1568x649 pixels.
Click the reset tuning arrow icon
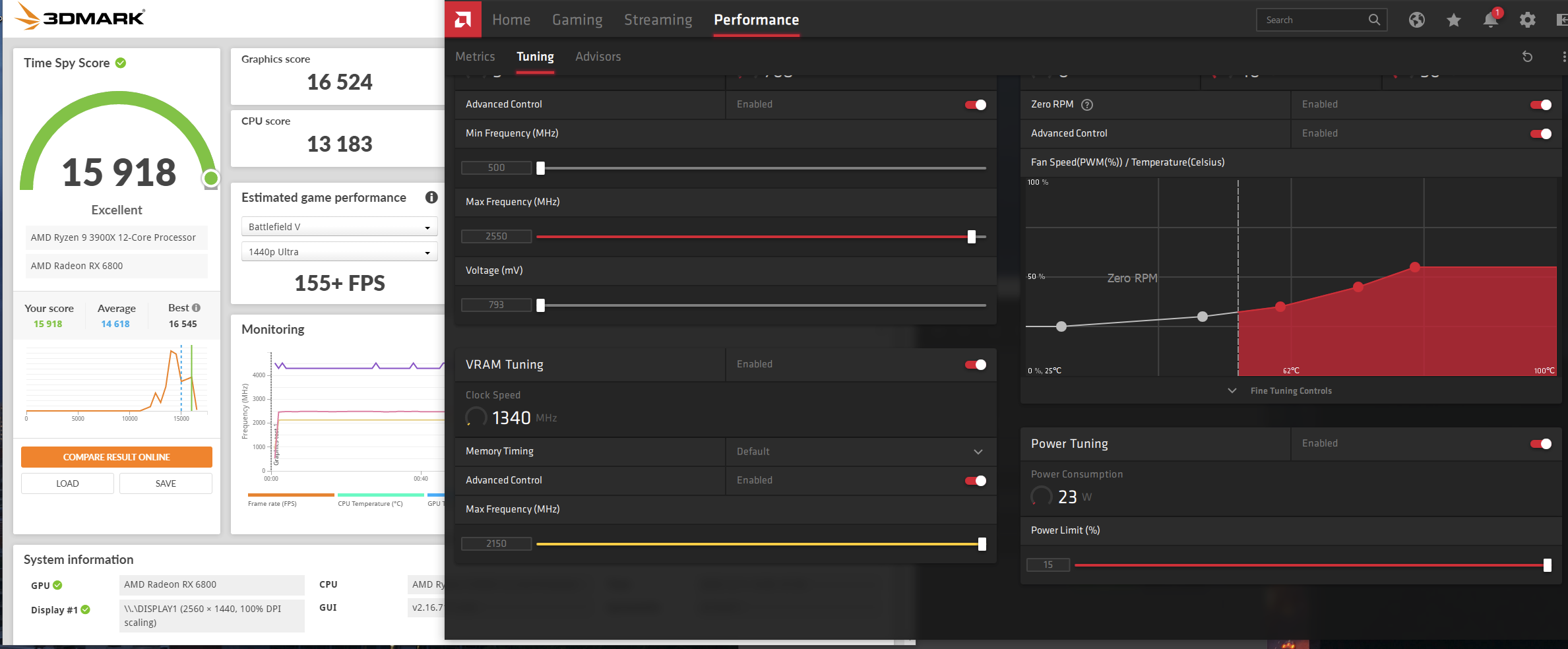pos(1527,57)
